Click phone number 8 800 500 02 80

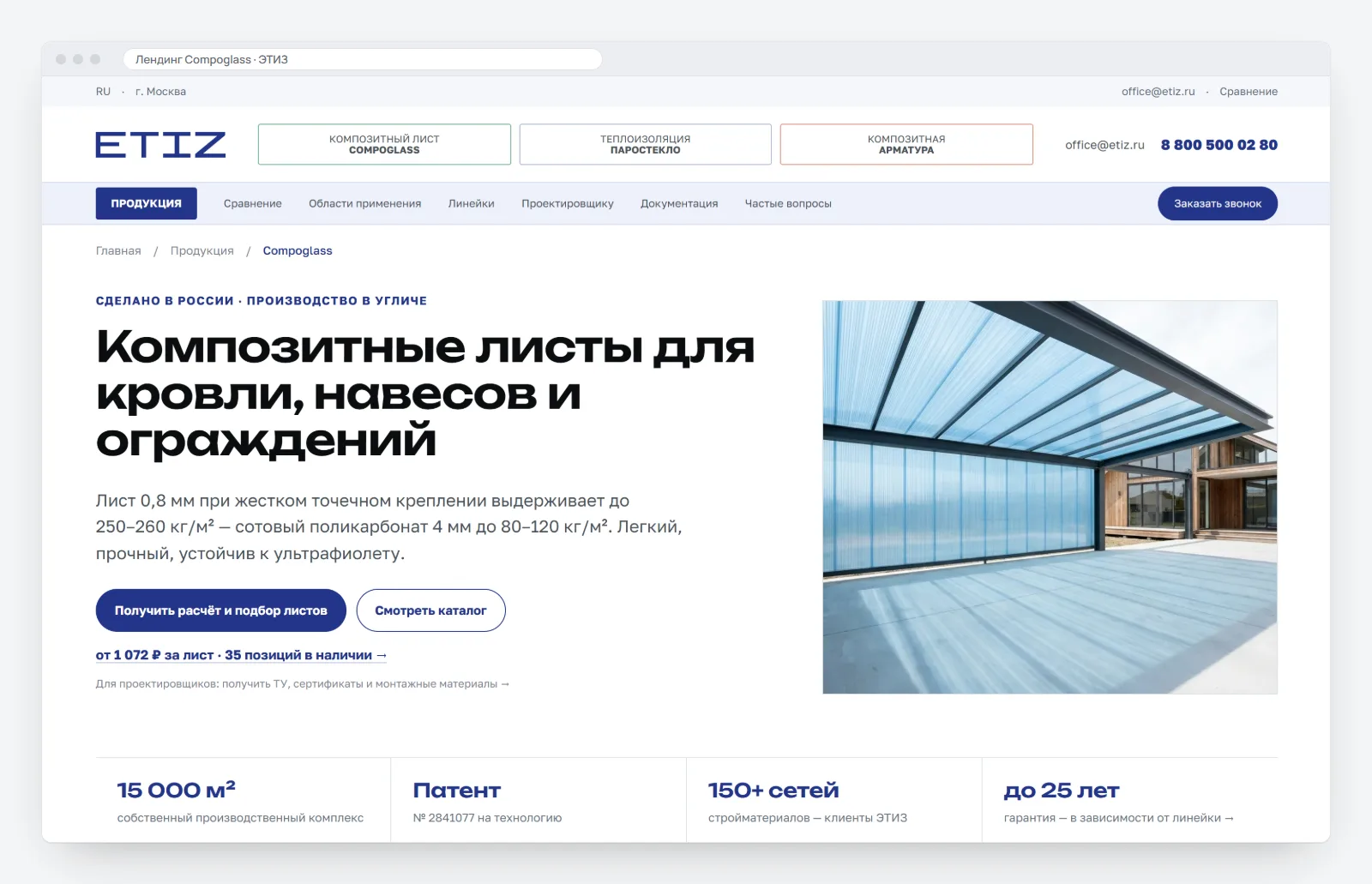coord(1219,145)
